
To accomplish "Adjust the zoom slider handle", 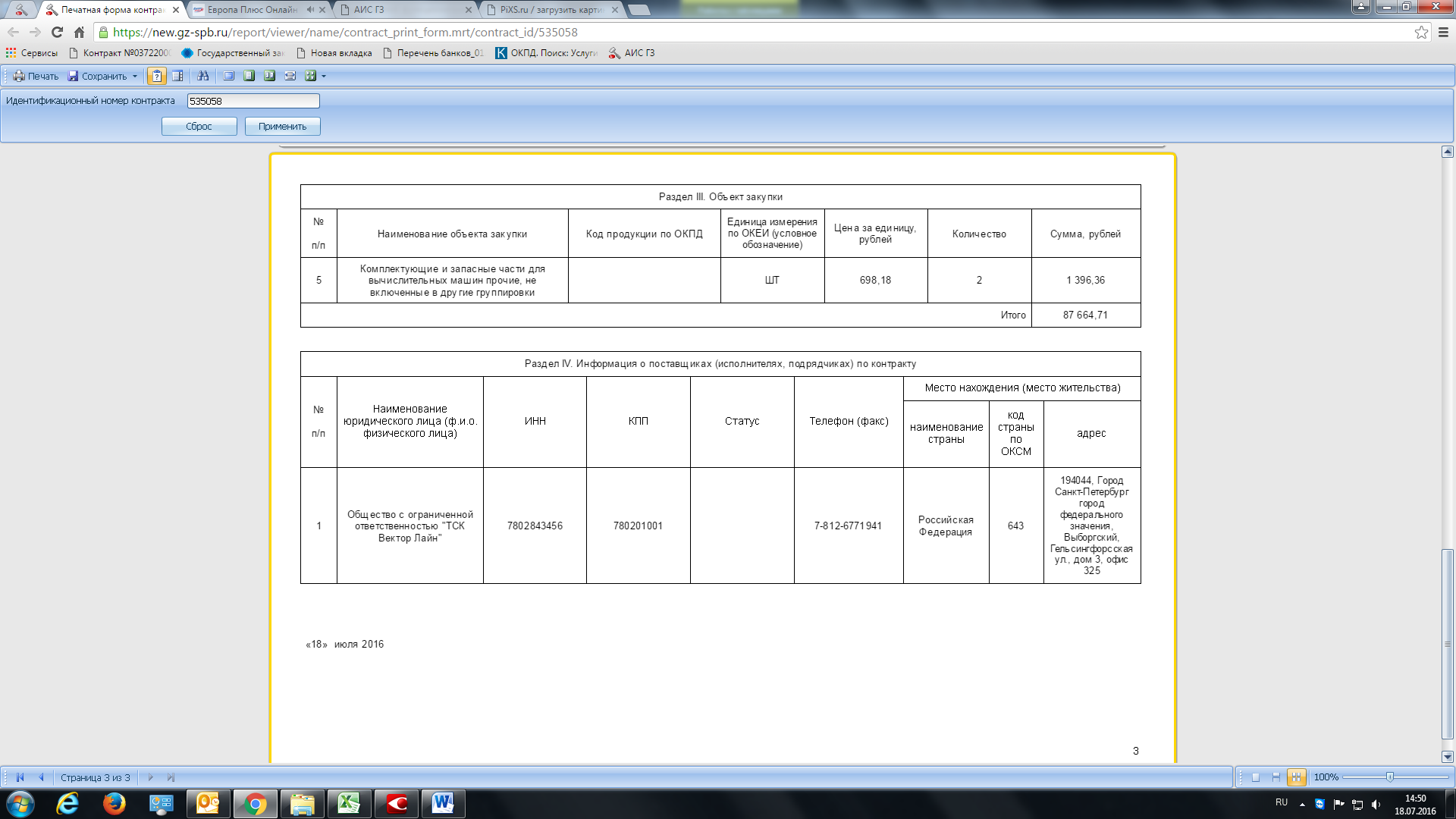I will [1390, 777].
